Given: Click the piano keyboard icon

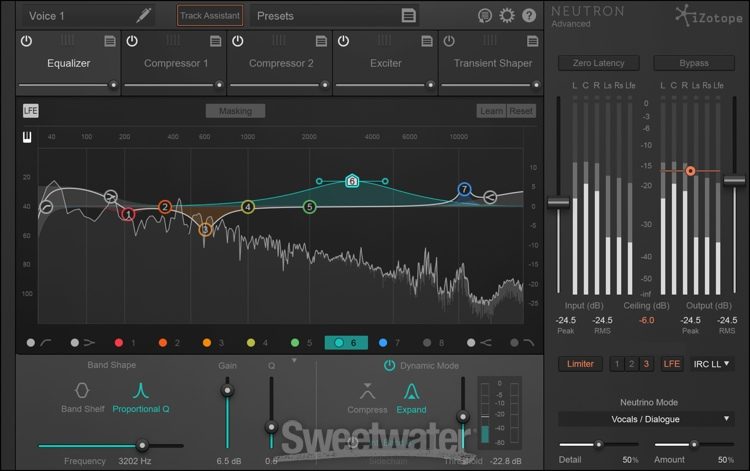Looking at the screenshot, I should coord(27,137).
